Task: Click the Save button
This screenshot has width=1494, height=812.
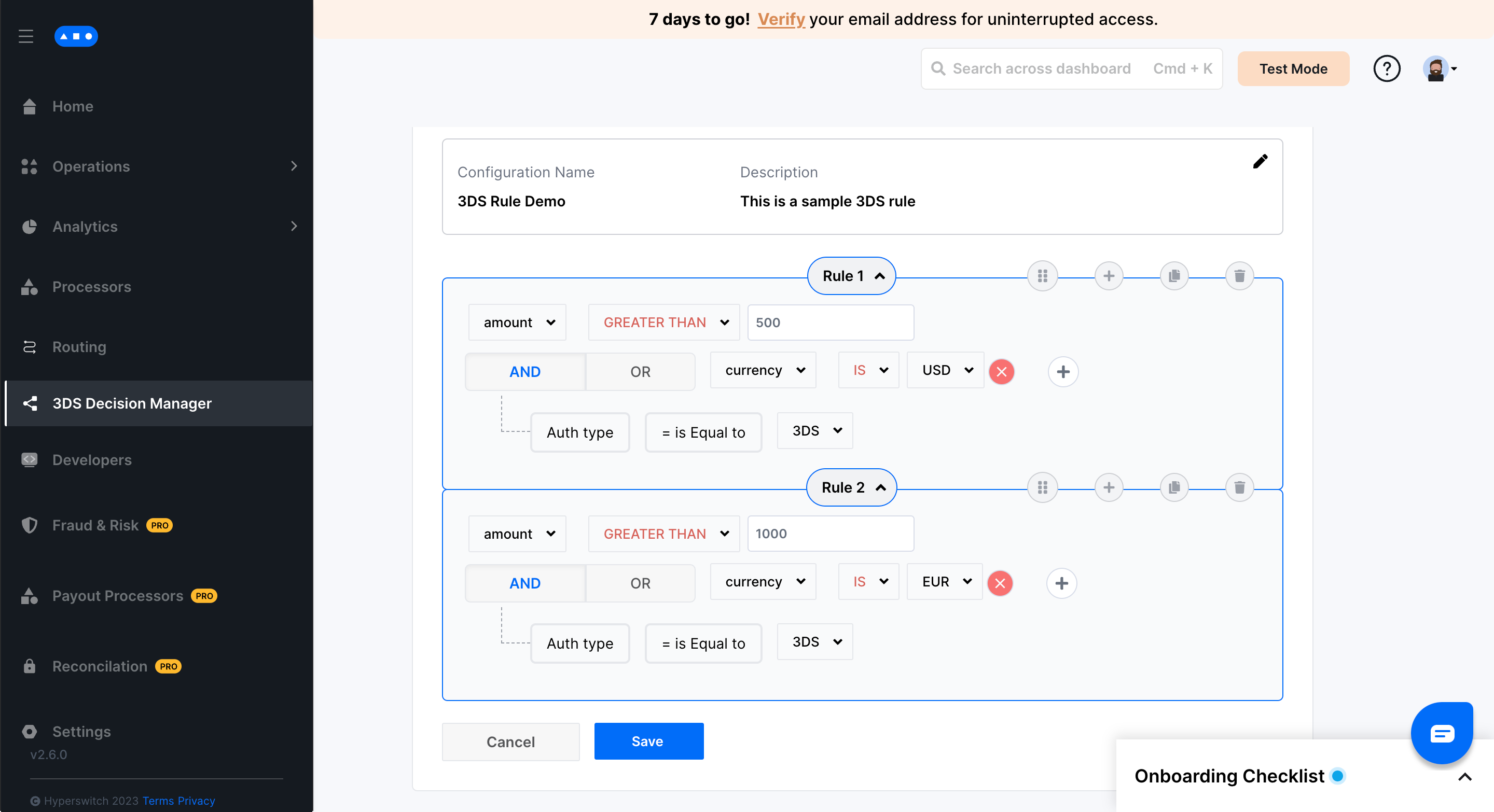Action: 648,741
